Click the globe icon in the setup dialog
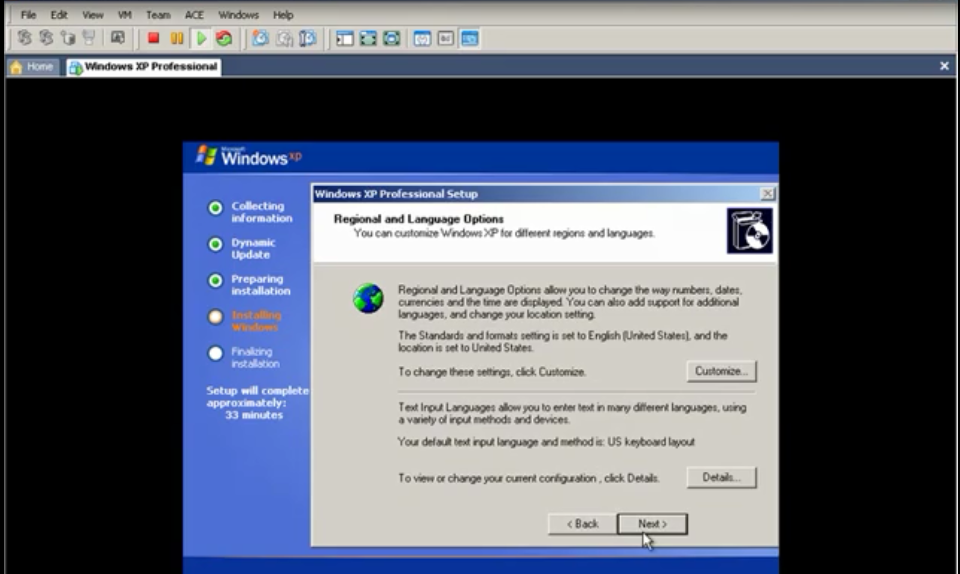960x574 pixels. pyautogui.click(x=368, y=298)
